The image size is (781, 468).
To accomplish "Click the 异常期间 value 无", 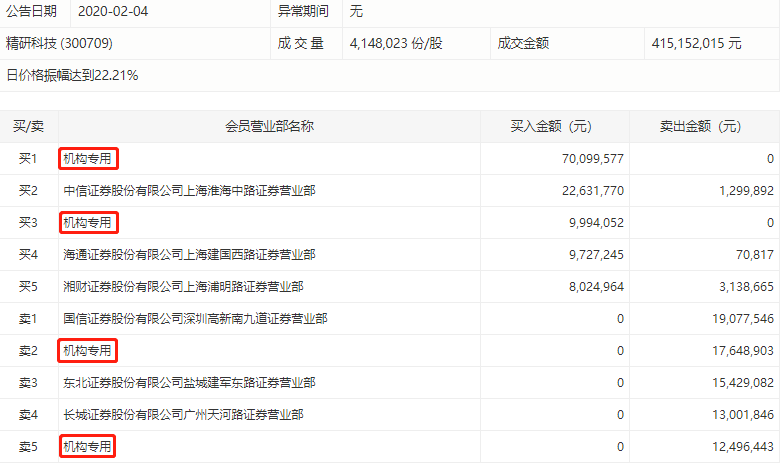I will pos(356,11).
